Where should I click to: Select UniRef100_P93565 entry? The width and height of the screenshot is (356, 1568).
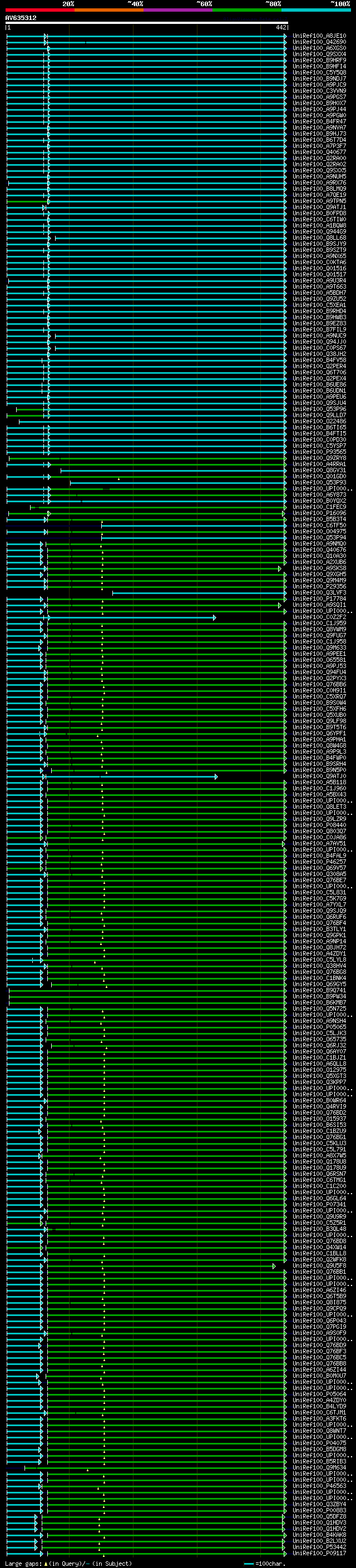pos(319,452)
